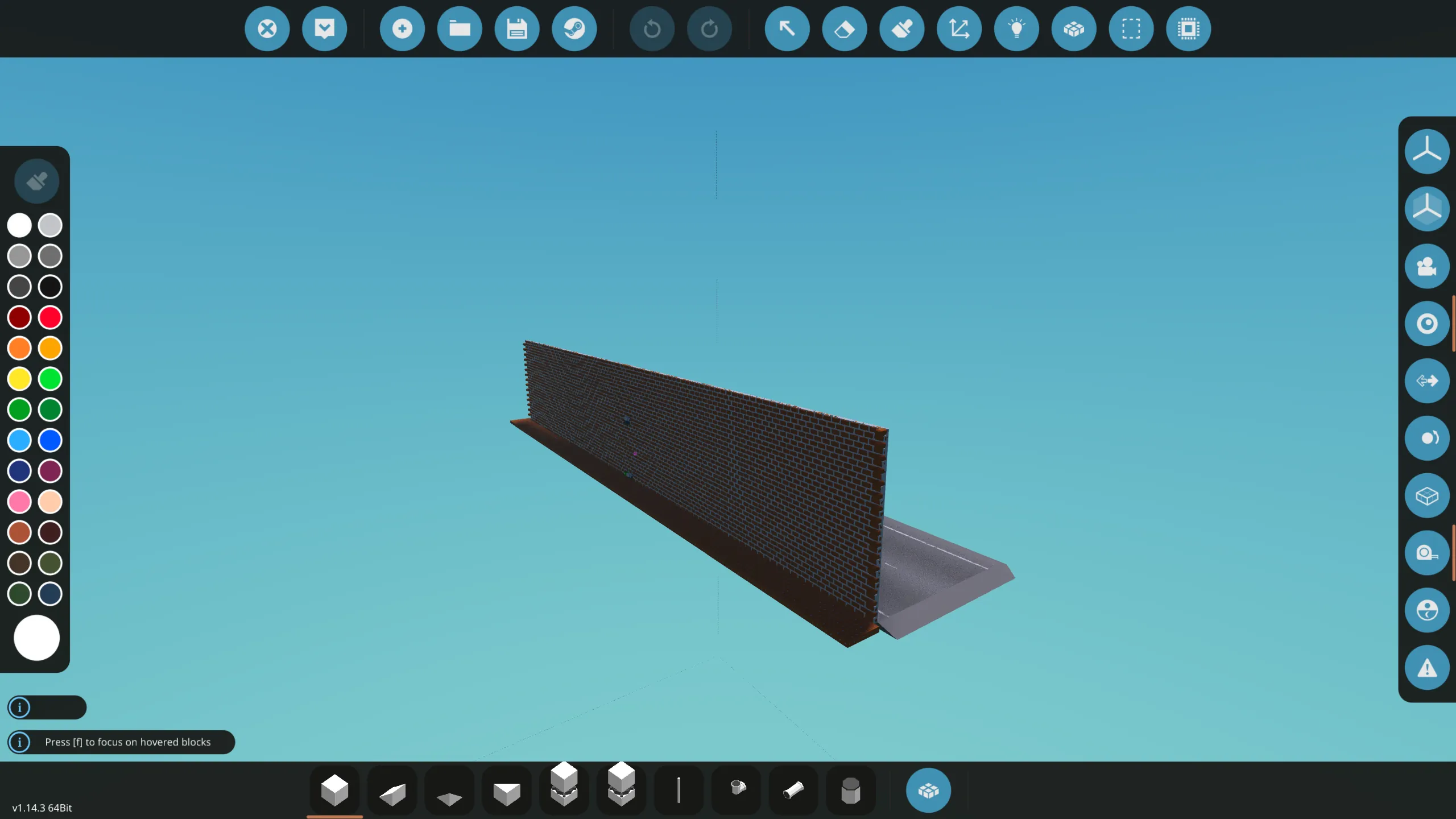Open the block inventory button in the bottom bar
This screenshot has width=1456, height=819.
(928, 791)
